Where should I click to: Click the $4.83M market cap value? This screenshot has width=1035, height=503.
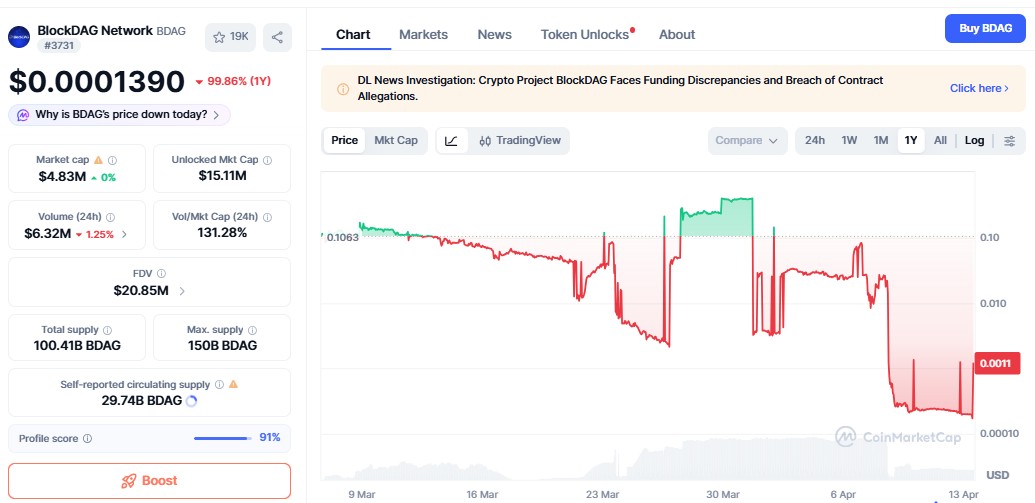[x=62, y=177]
